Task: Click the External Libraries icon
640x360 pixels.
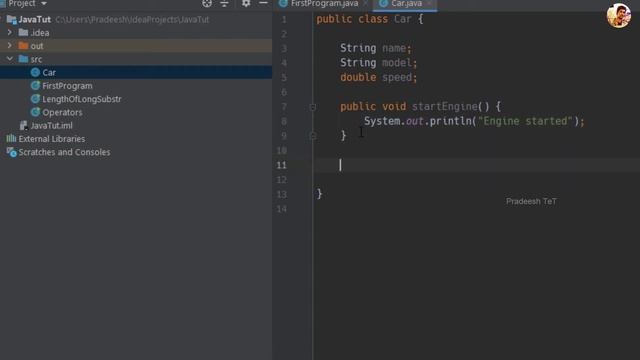Action: click(x=11, y=138)
